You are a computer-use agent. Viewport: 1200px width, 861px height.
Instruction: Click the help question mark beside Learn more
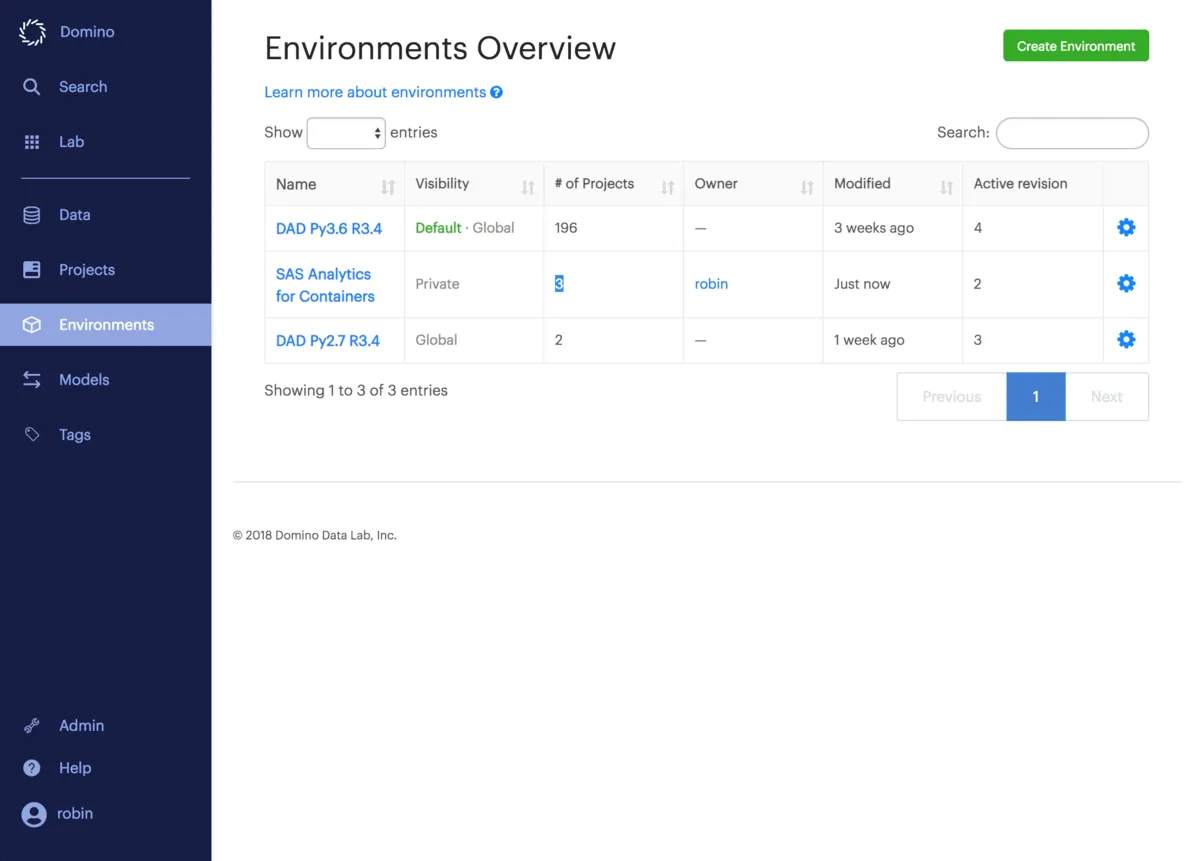coord(496,93)
